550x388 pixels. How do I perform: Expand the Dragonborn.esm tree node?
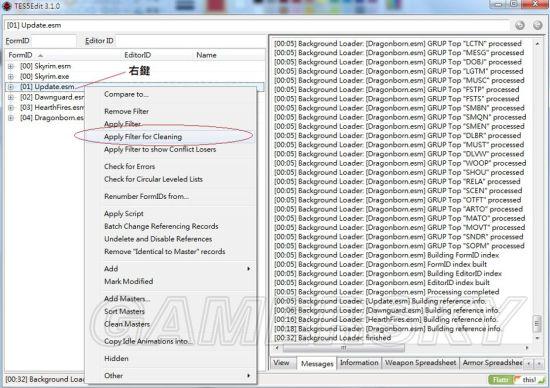(x=11, y=118)
